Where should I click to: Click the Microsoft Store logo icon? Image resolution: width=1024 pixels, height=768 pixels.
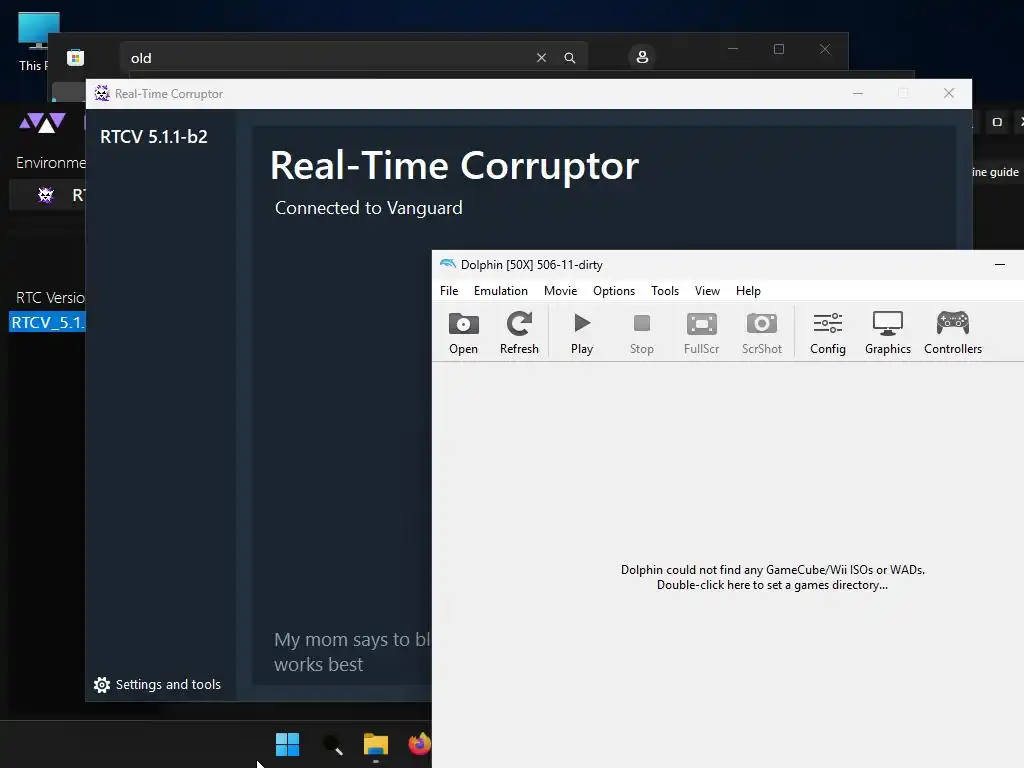(76, 57)
